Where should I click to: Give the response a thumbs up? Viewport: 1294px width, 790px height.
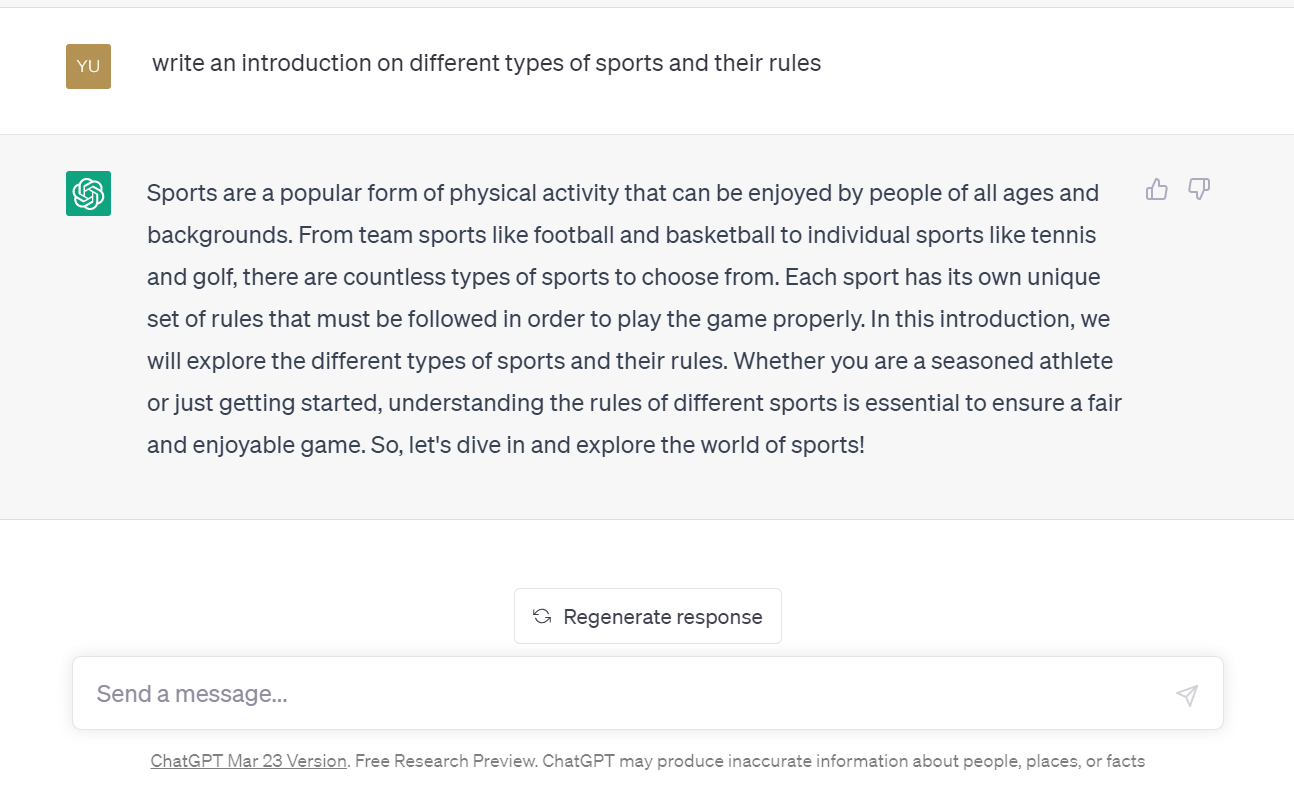pyautogui.click(x=1157, y=189)
